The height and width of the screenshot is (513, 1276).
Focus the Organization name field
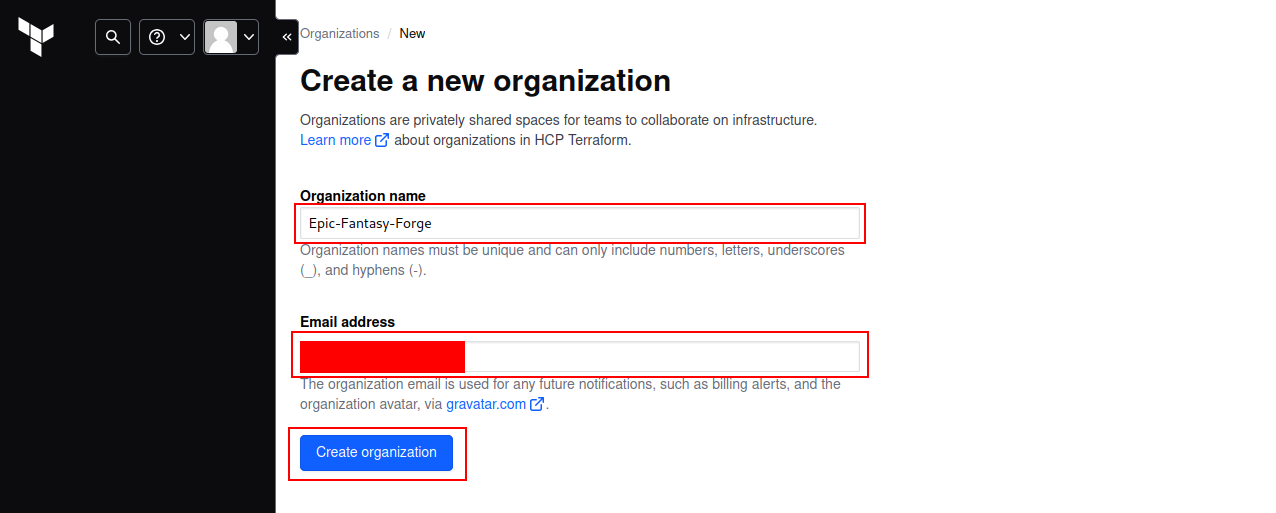[x=580, y=222]
